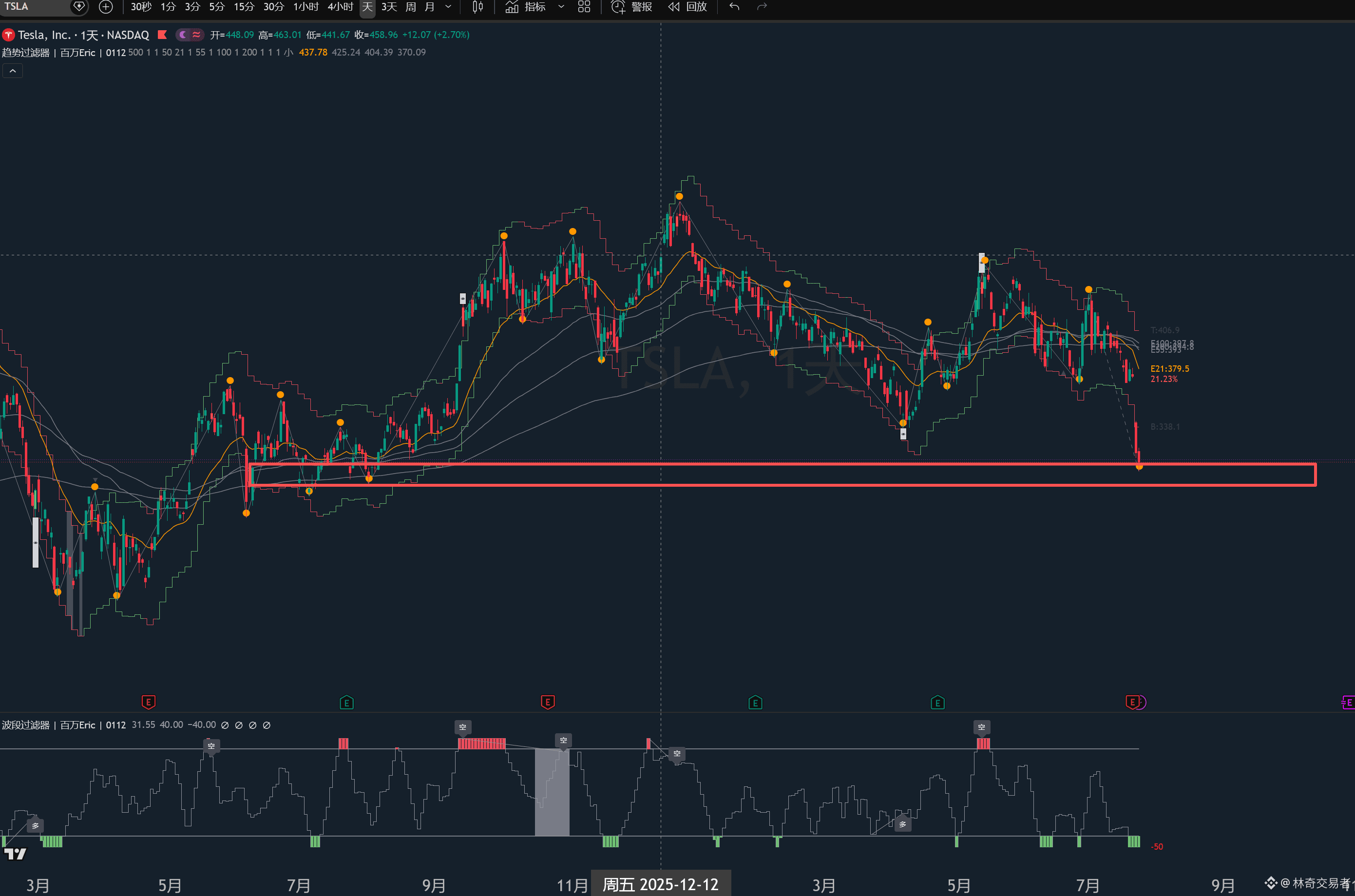Switch to the 4小时 timeframe
Viewport: 1355px width, 896px height.
(341, 7)
